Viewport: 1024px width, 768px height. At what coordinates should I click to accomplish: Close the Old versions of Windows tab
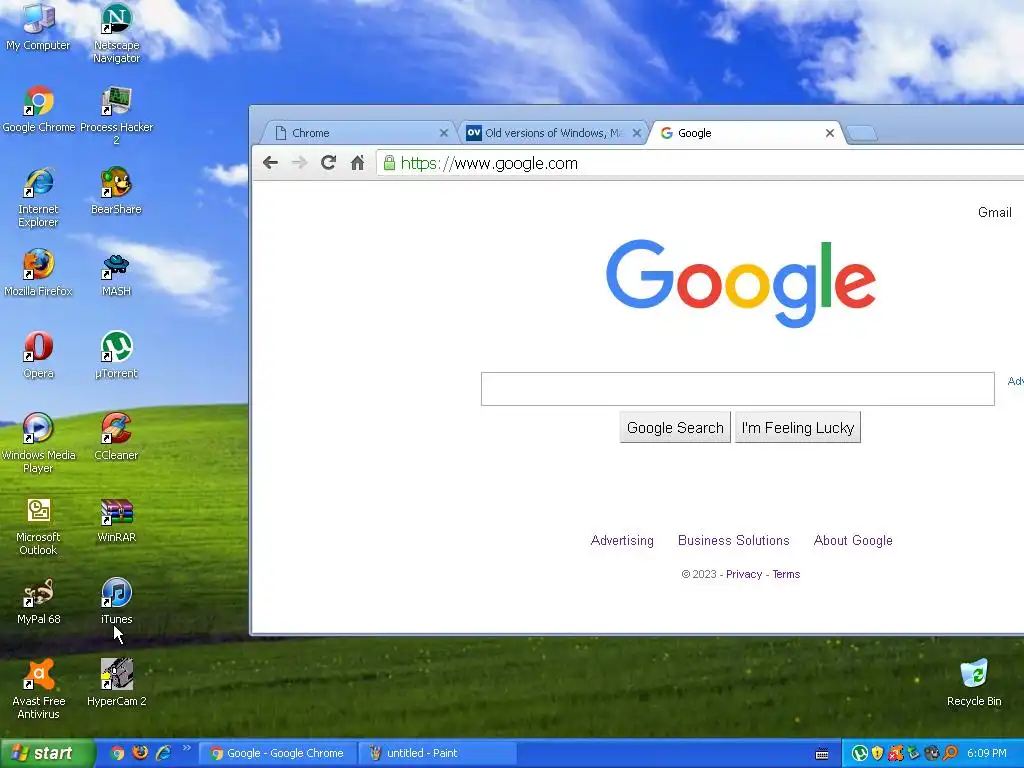click(637, 133)
